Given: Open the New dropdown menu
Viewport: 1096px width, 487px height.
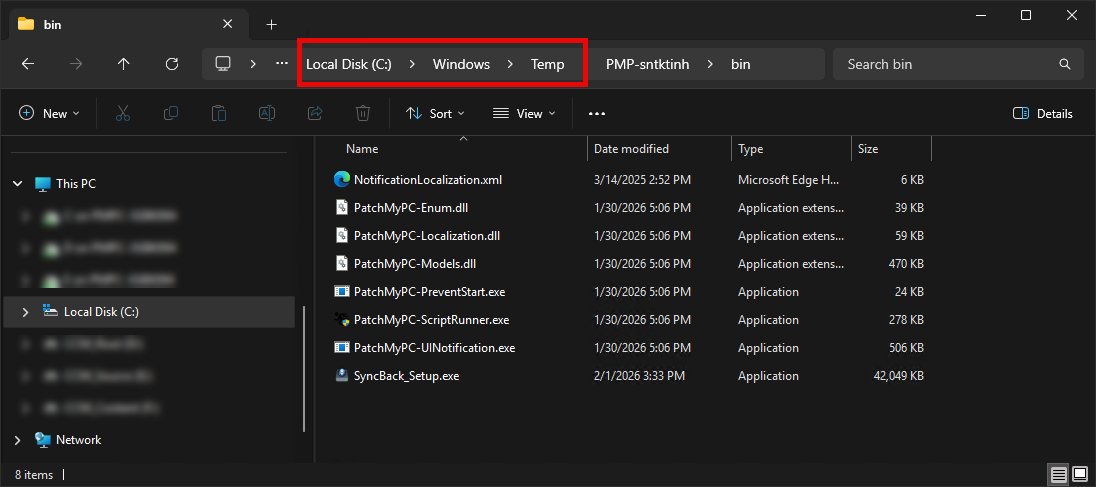Looking at the screenshot, I should coord(49,113).
